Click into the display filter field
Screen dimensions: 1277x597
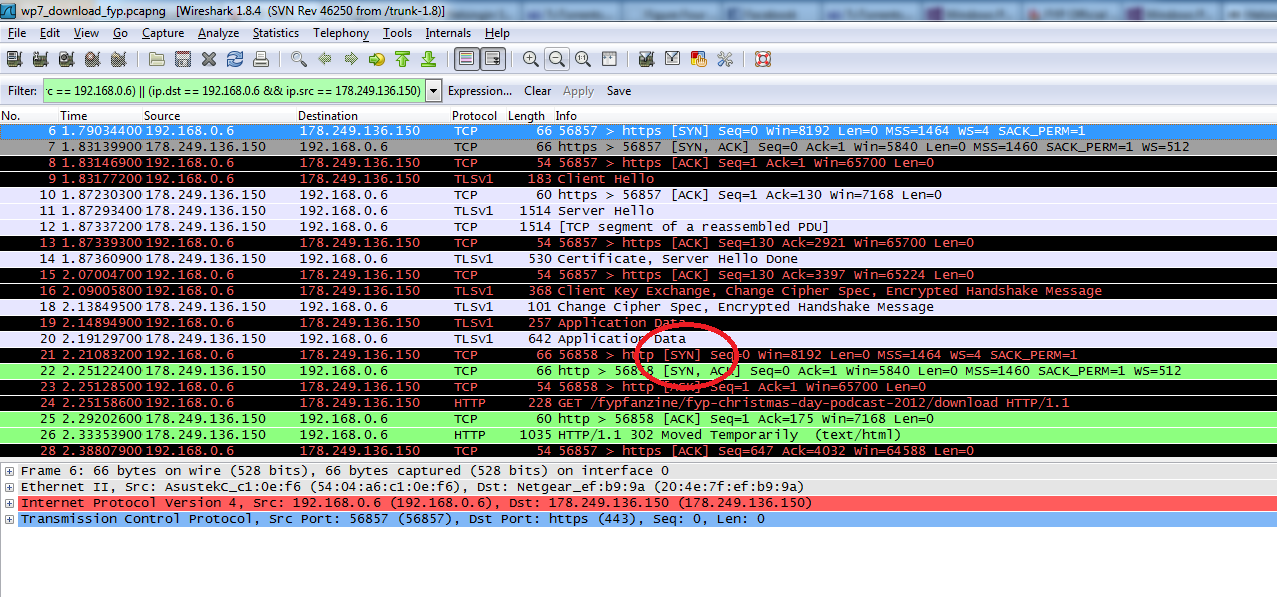click(233, 91)
